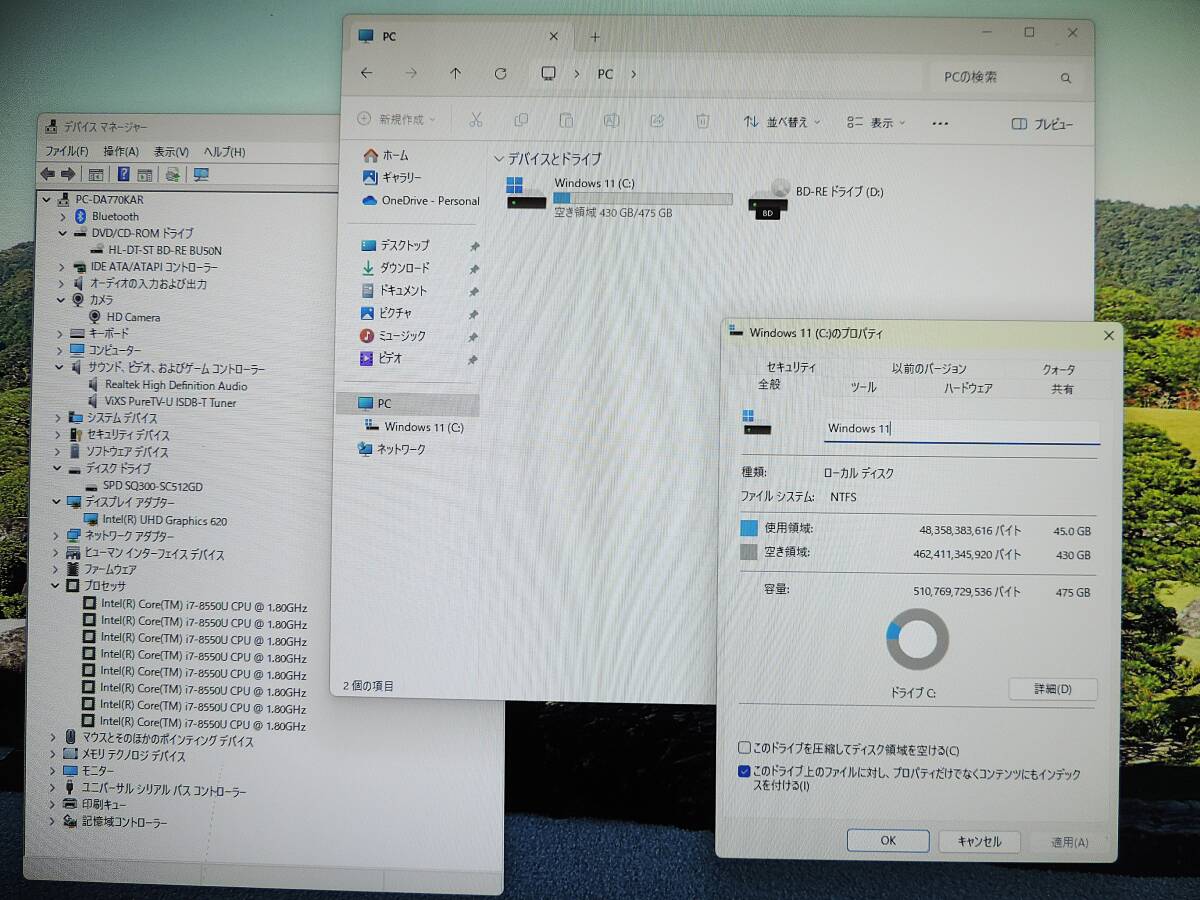
Task: Click the Cut scissors icon
Action: click(476, 120)
